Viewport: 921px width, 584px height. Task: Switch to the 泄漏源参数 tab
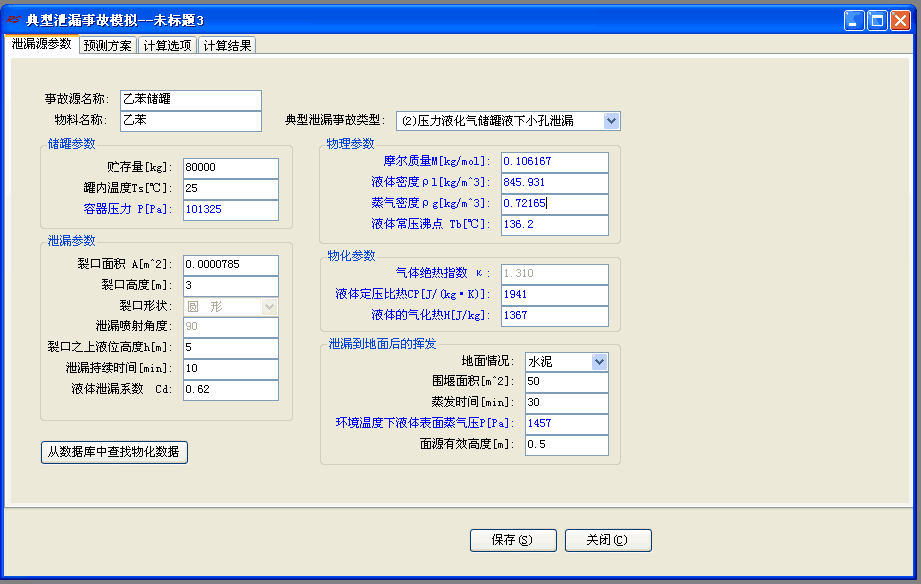click(42, 44)
